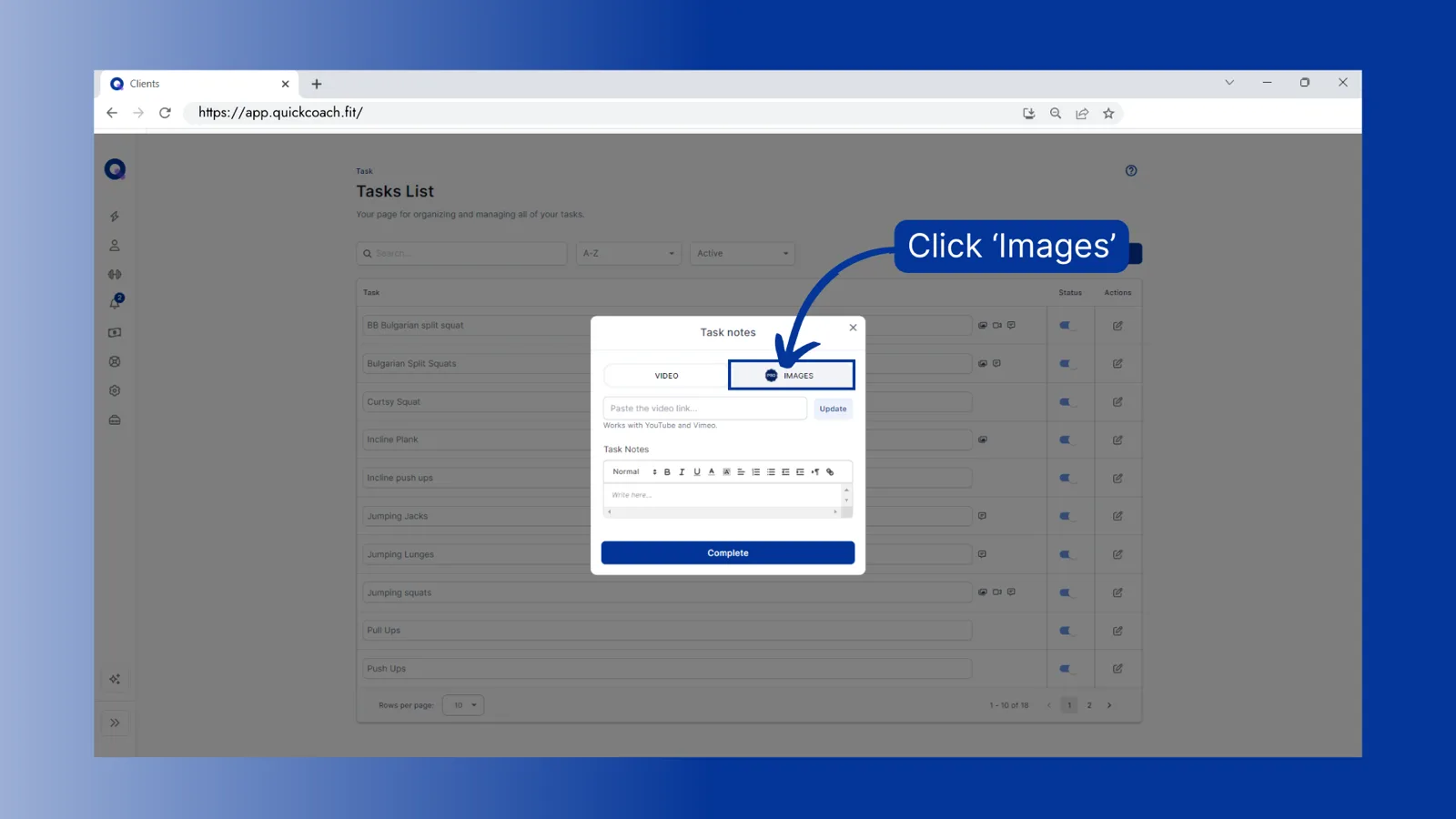Screen dimensions: 1456x819
Task: Click the Update button
Action: 833,409
